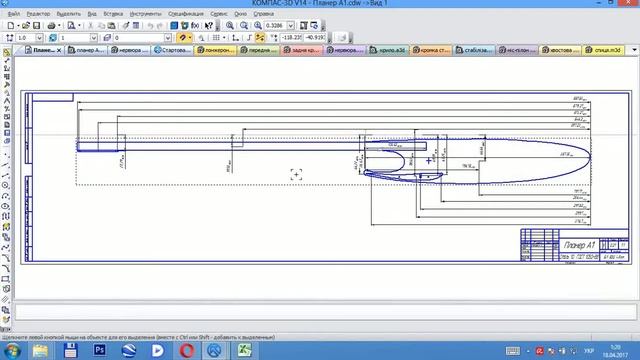Undo the last action
This screenshot has width=640, height=360.
pyautogui.click(x=150, y=25)
